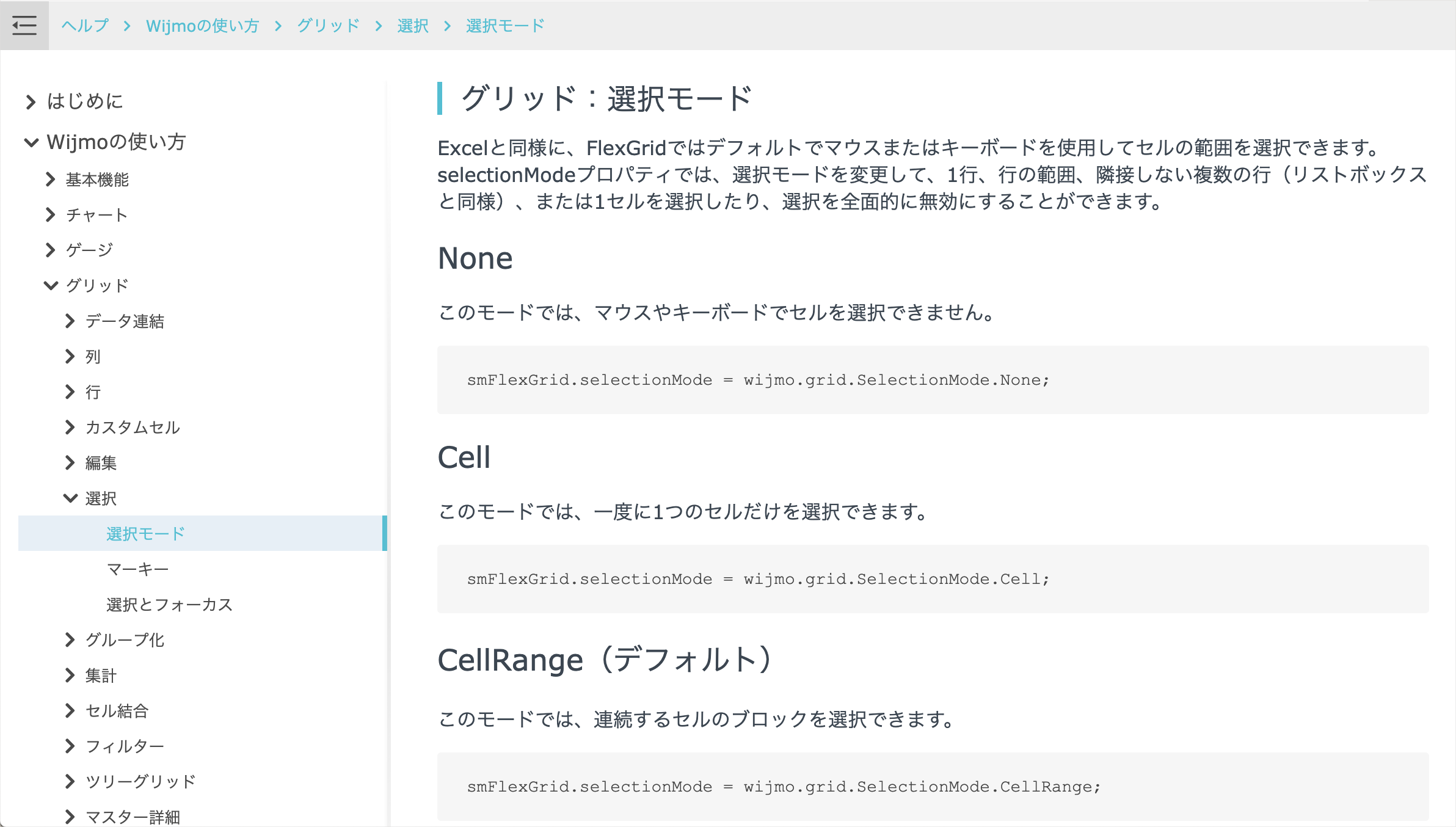This screenshot has height=827, width=1456.
Task: Expand the グループ化 tree chevron
Action: pyautogui.click(x=70, y=639)
